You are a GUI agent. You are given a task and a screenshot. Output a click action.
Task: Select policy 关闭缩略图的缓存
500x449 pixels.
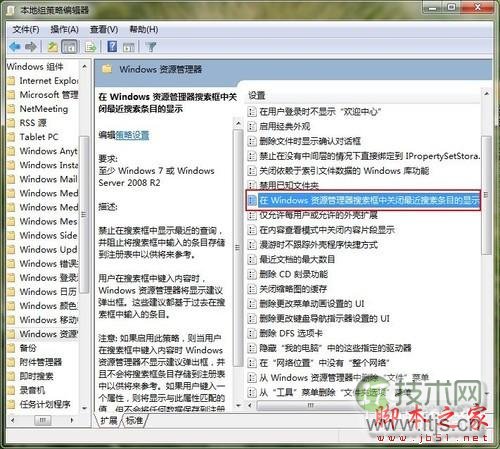click(288, 289)
